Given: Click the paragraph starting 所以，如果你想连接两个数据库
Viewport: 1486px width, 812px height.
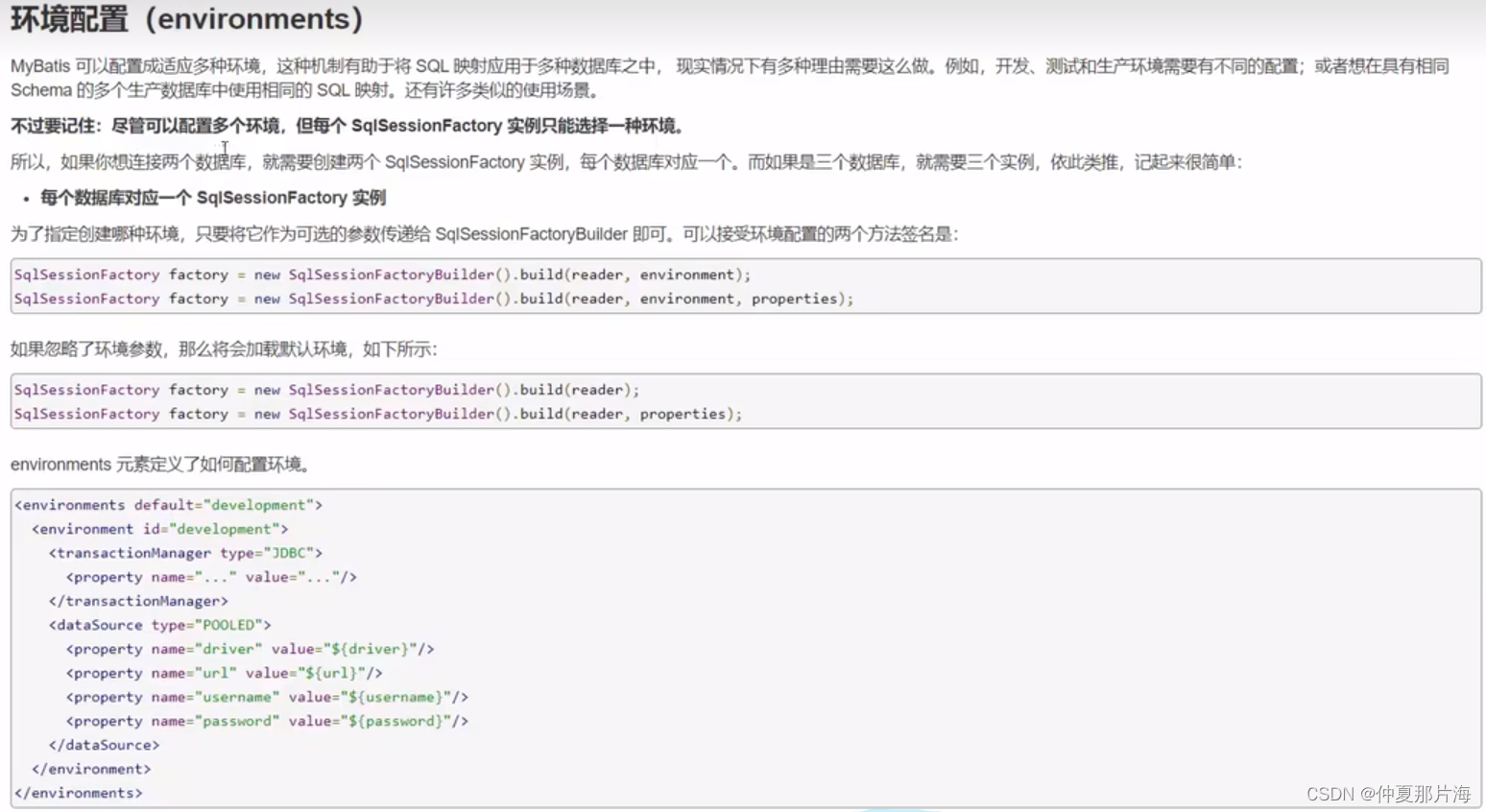Looking at the screenshot, I should tap(626, 162).
